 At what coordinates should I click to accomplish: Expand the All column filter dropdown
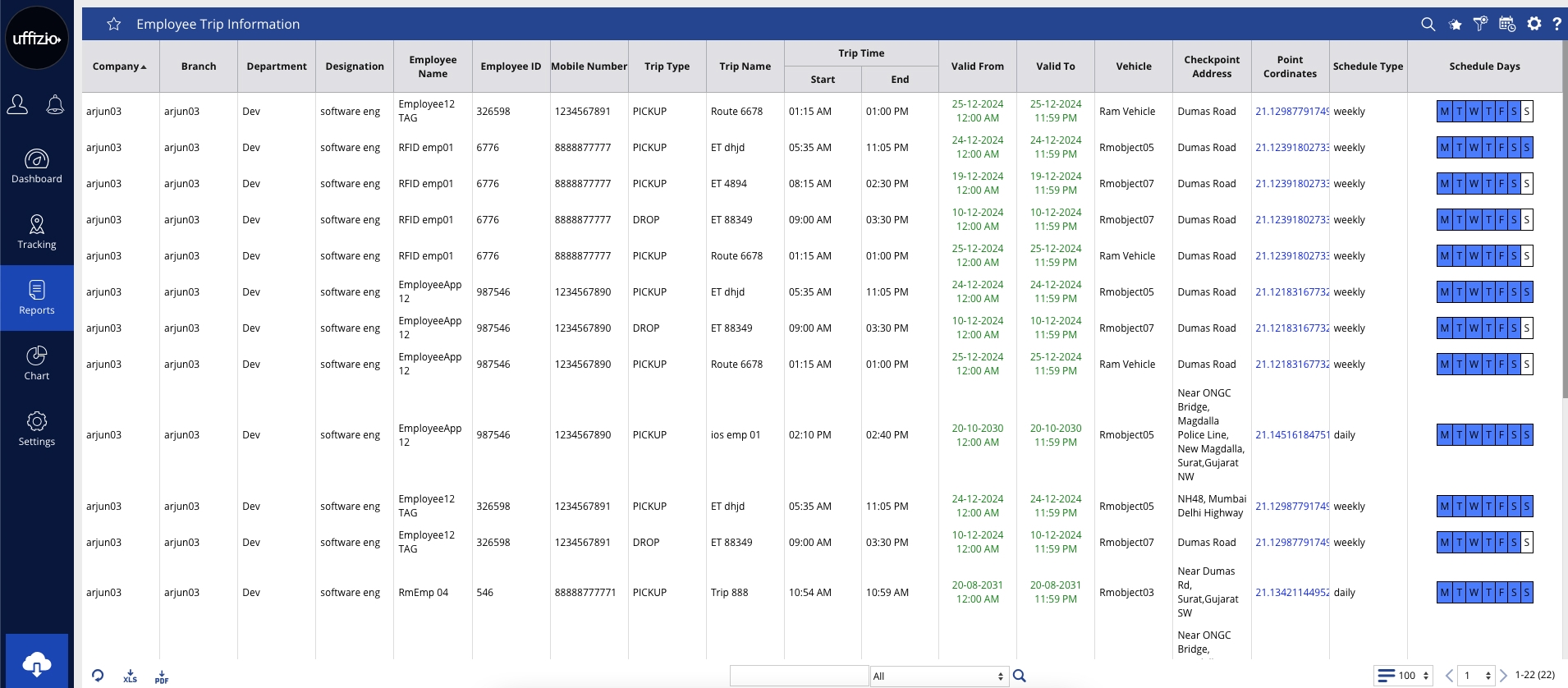pos(938,676)
